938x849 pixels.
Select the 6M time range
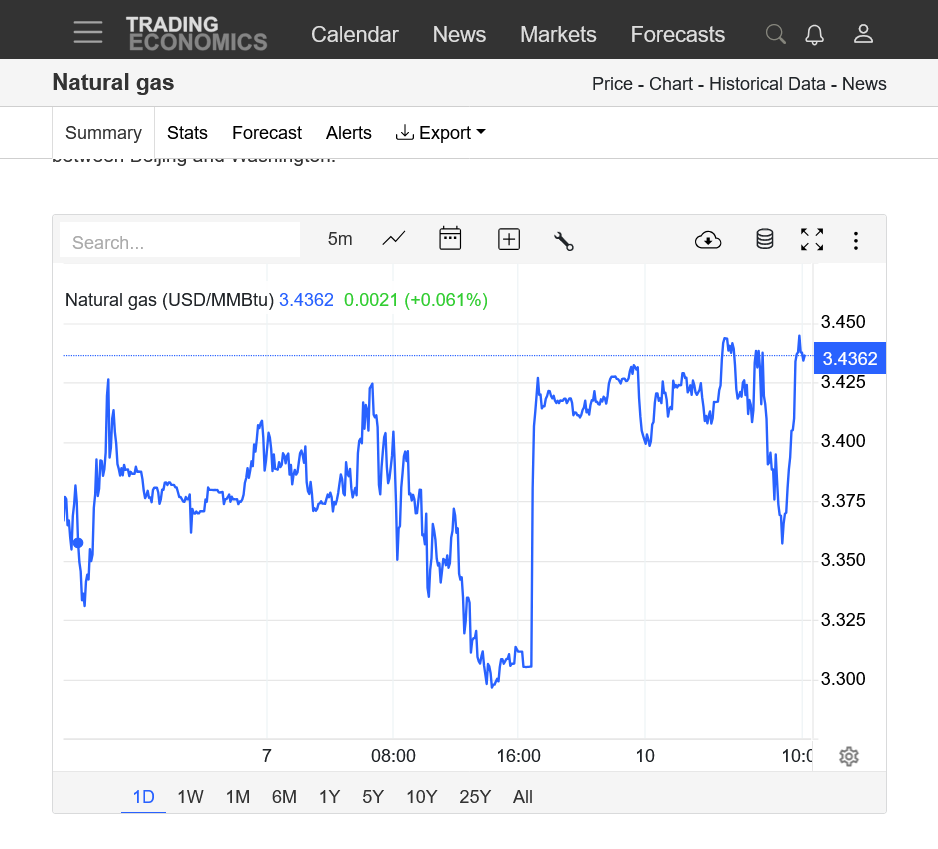(284, 797)
